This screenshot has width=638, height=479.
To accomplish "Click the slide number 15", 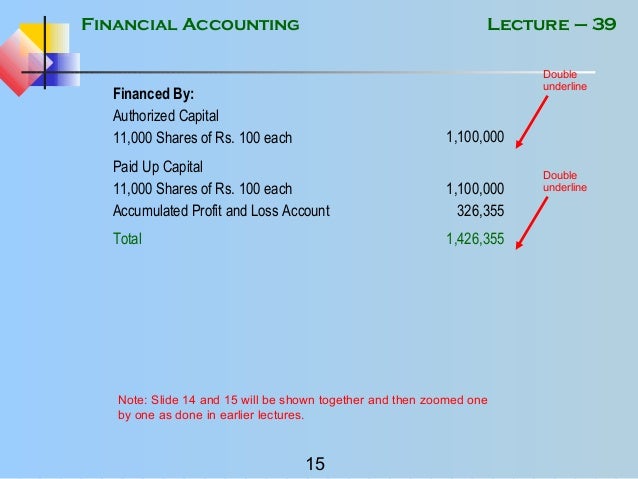I will (315, 463).
